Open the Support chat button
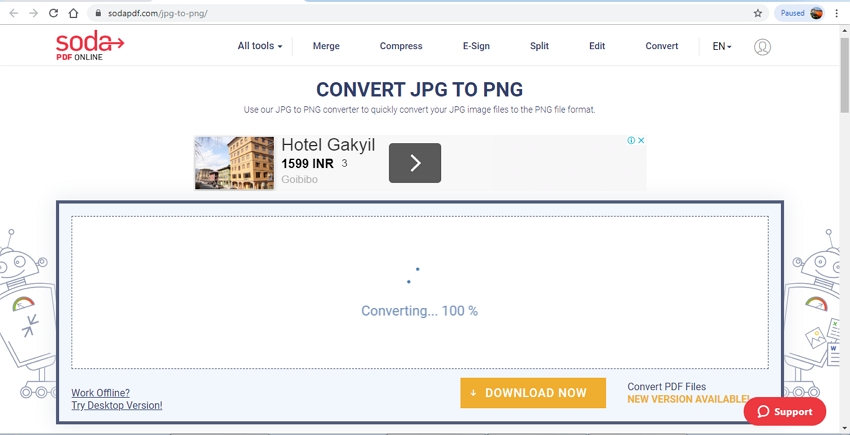Screen dimensions: 850x435 click(785, 411)
